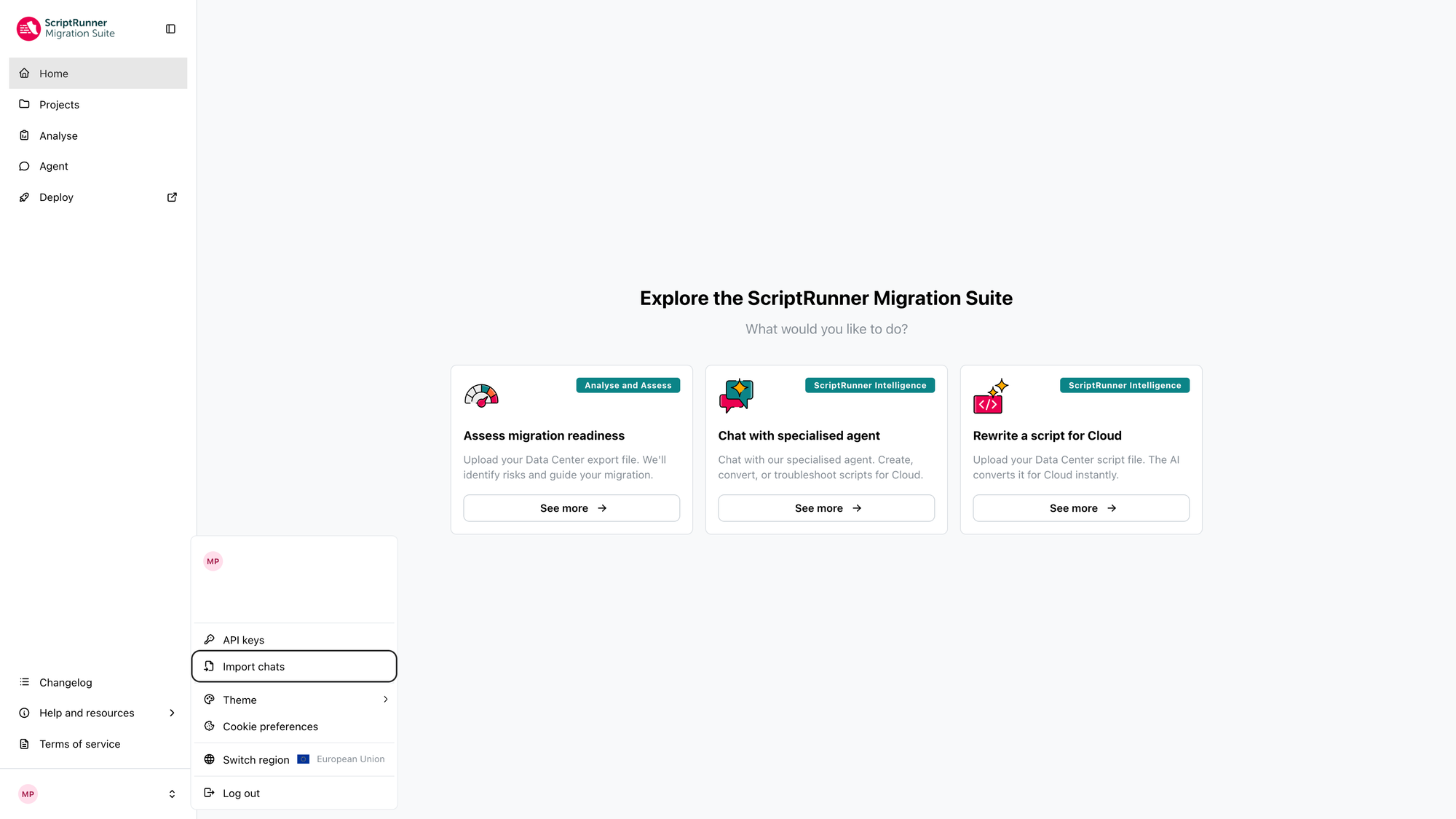Choose Log out
The width and height of the screenshot is (1456, 819).
(x=294, y=793)
